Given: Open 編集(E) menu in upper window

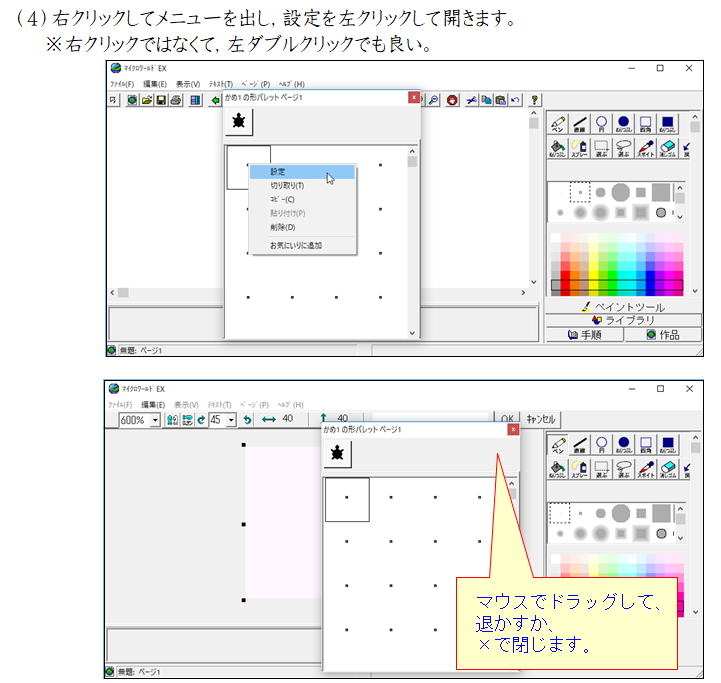Looking at the screenshot, I should tap(154, 84).
